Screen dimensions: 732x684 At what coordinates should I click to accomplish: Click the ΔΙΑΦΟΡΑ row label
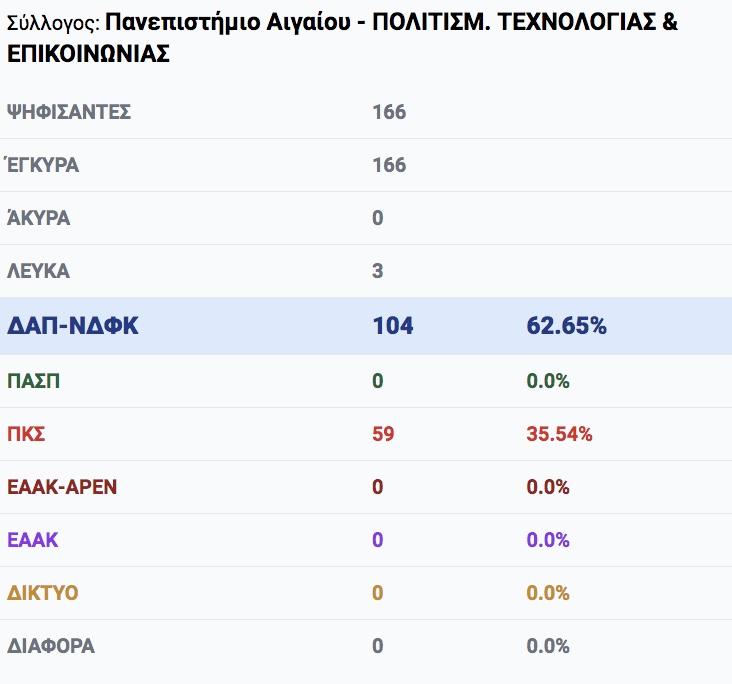coord(50,646)
